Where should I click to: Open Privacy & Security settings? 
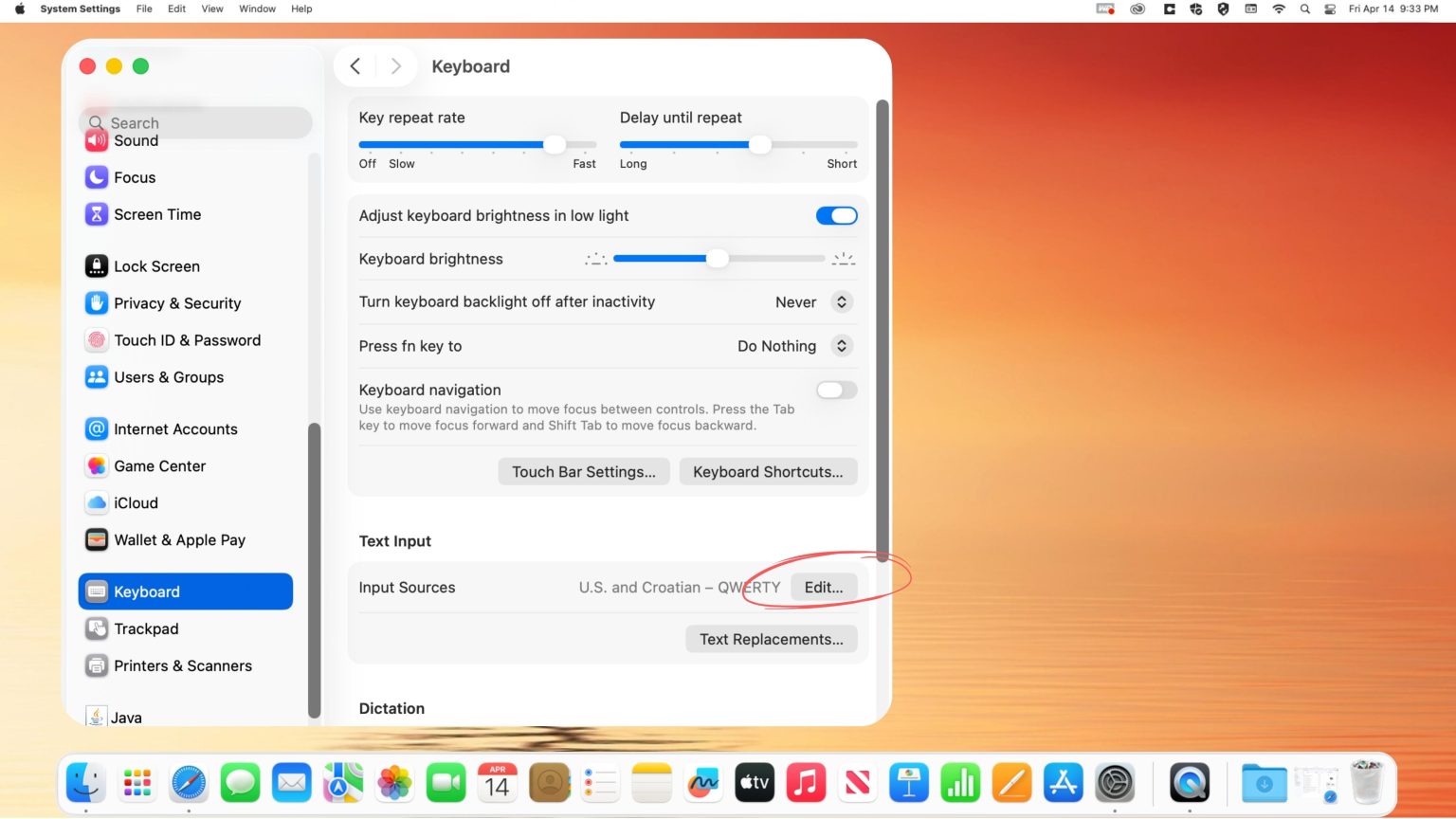[x=176, y=303]
